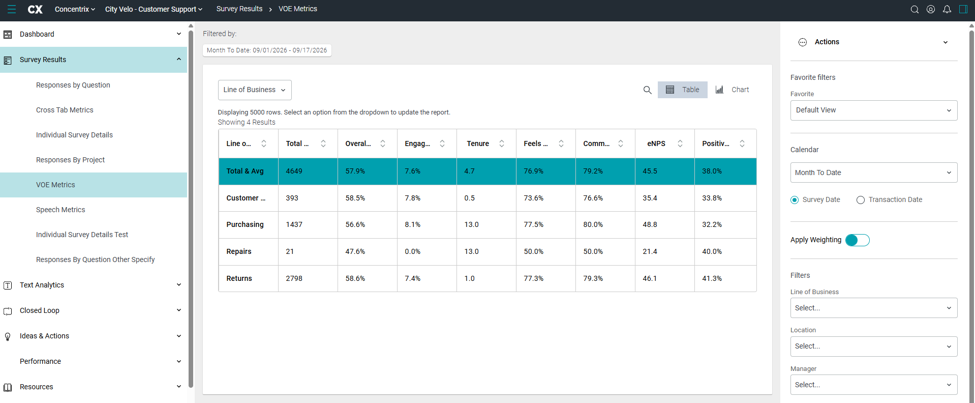Sort by the Tenure column arrows
The height and width of the screenshot is (403, 975).
pos(502,144)
